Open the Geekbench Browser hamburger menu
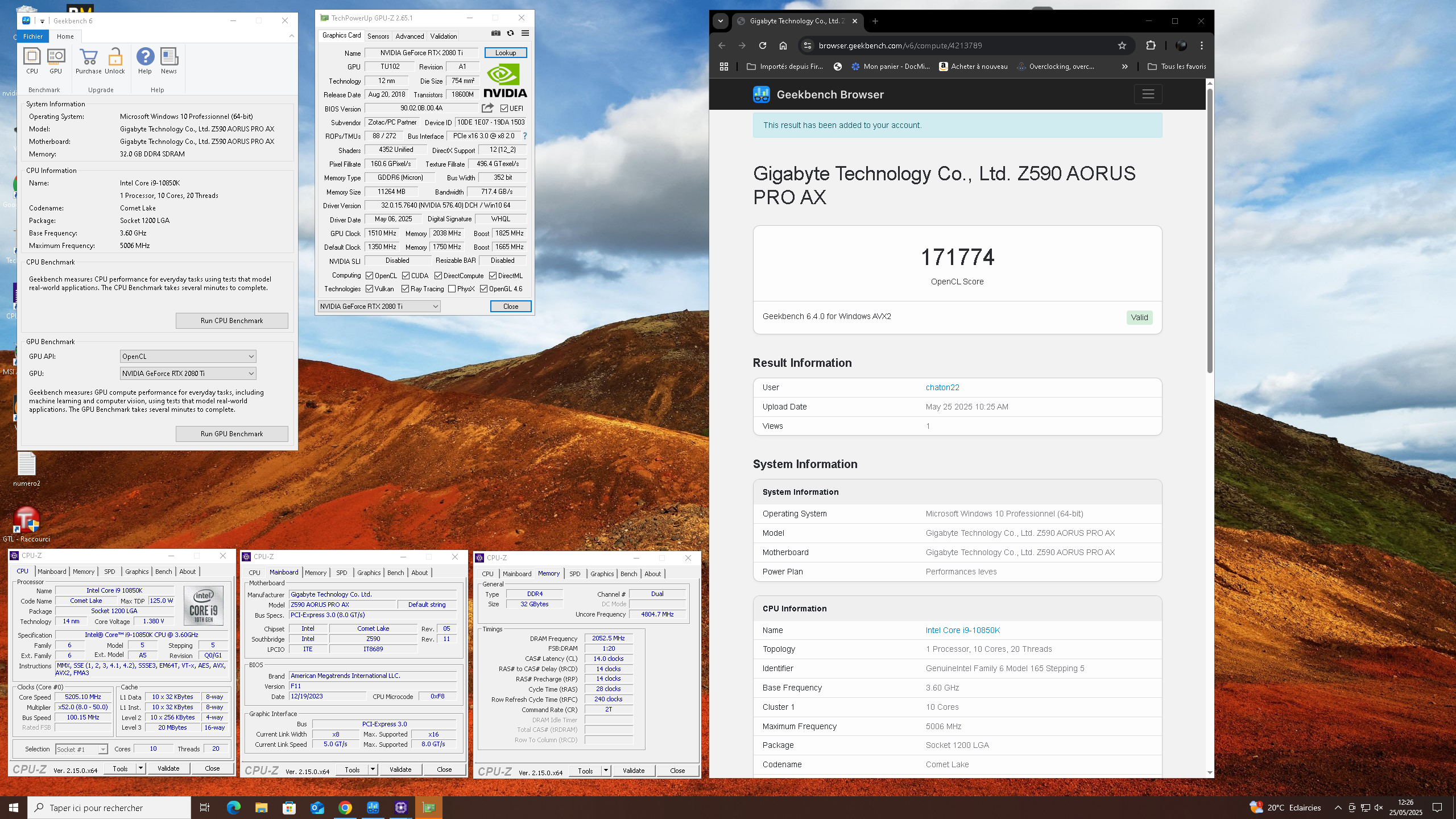Screen dimensions: 1456x819 click(1148, 94)
